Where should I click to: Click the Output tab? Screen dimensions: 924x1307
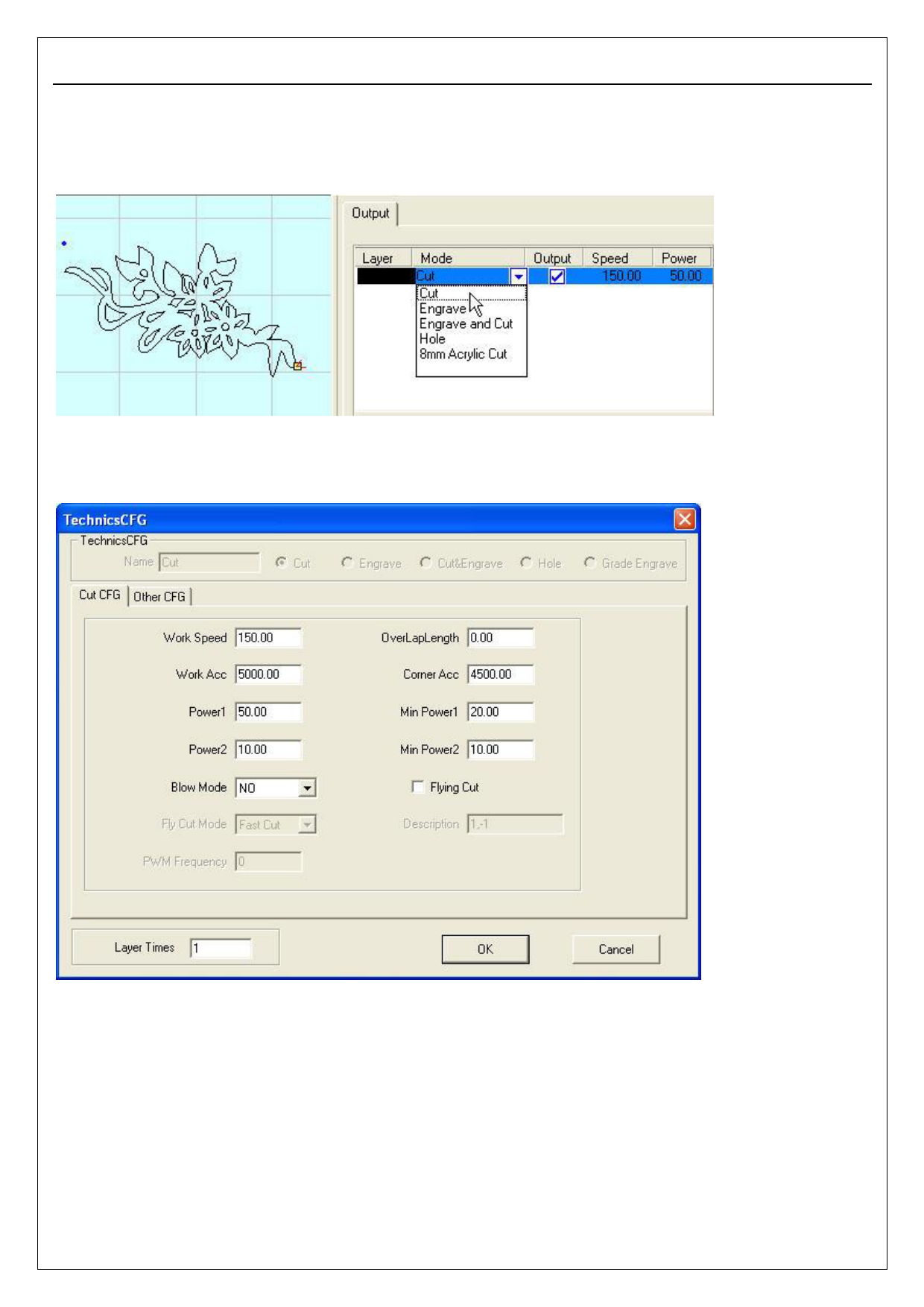[x=370, y=214]
